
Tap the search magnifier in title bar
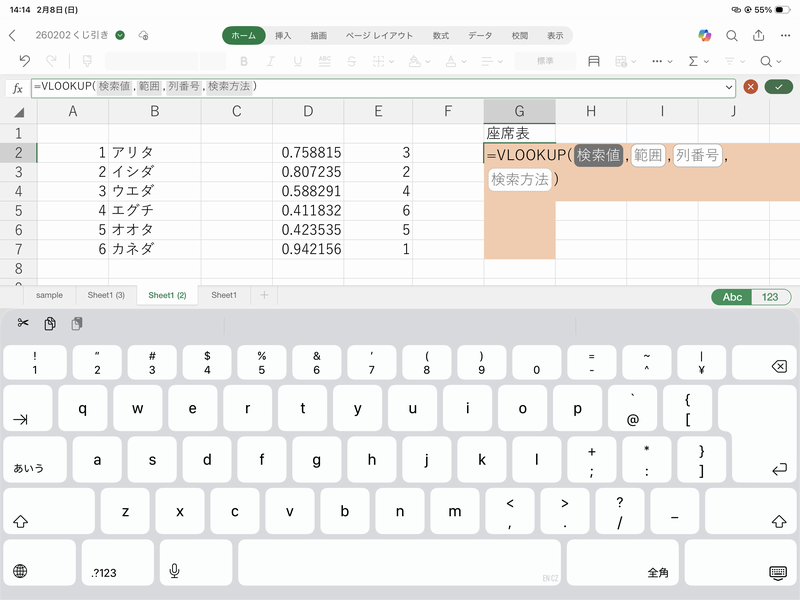[732, 35]
